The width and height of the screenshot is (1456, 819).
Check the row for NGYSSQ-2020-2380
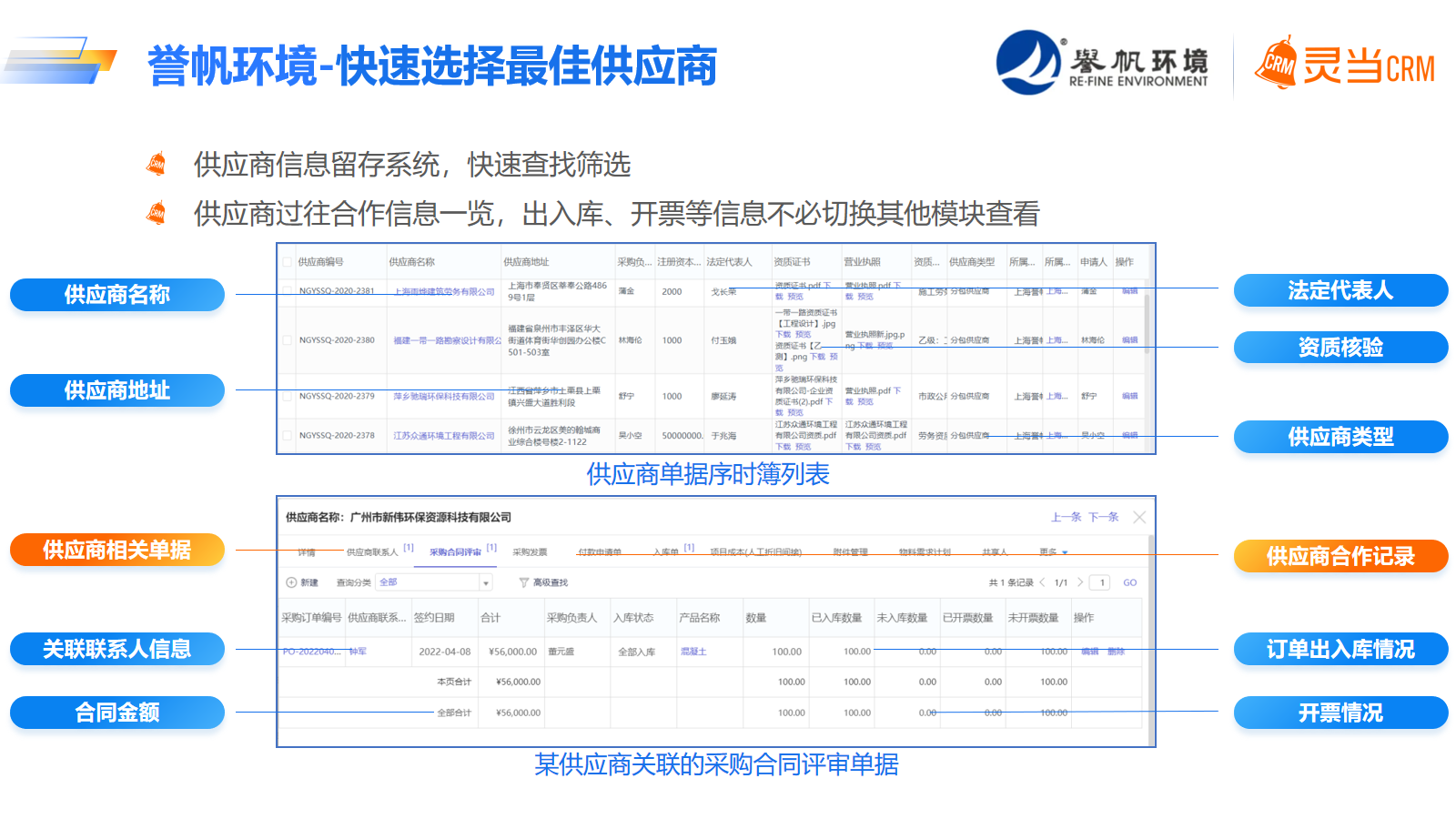[x=288, y=340]
